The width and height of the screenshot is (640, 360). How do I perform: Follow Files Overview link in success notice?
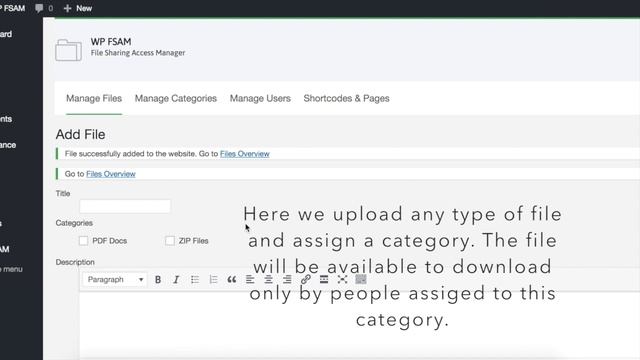[245, 154]
